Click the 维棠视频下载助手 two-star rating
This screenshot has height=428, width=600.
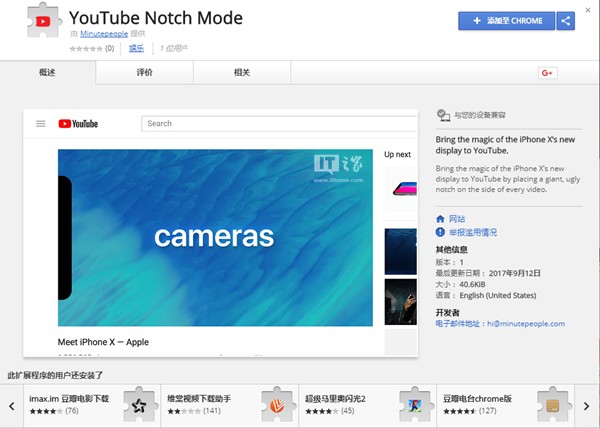184,411
